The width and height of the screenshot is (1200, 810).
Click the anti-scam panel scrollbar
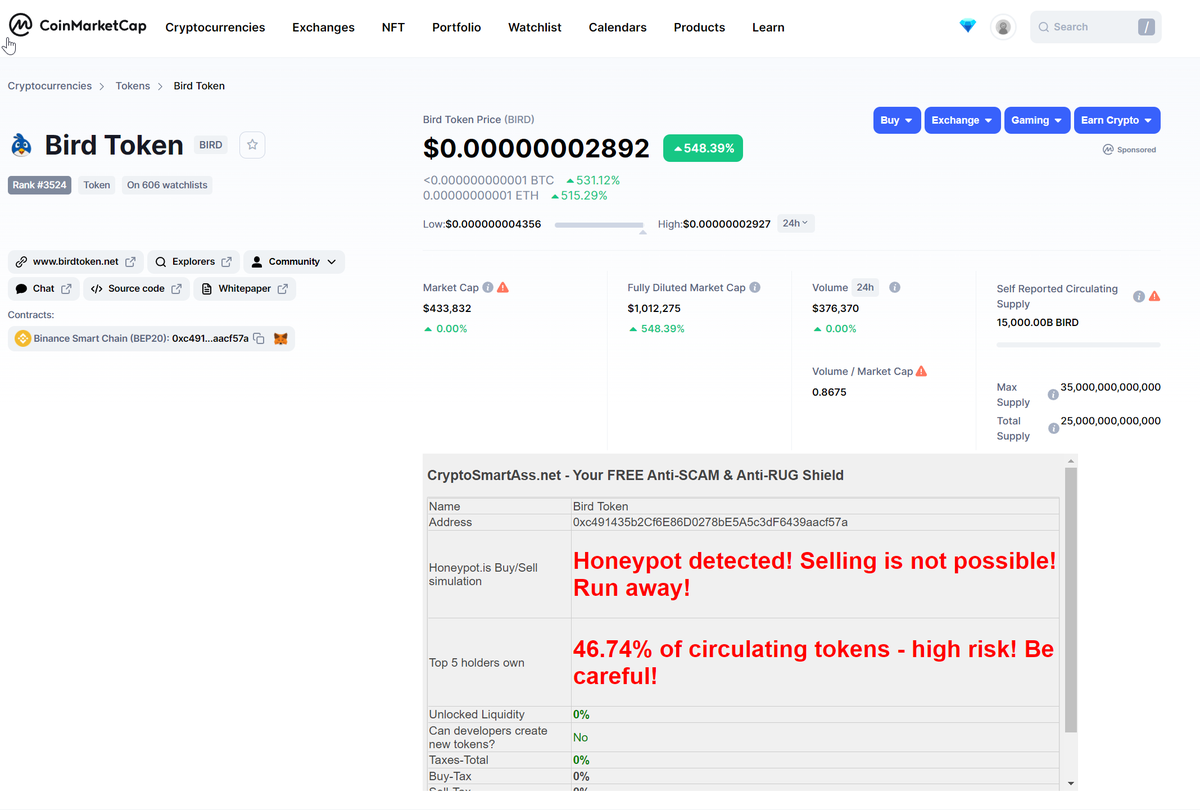[x=1071, y=599]
